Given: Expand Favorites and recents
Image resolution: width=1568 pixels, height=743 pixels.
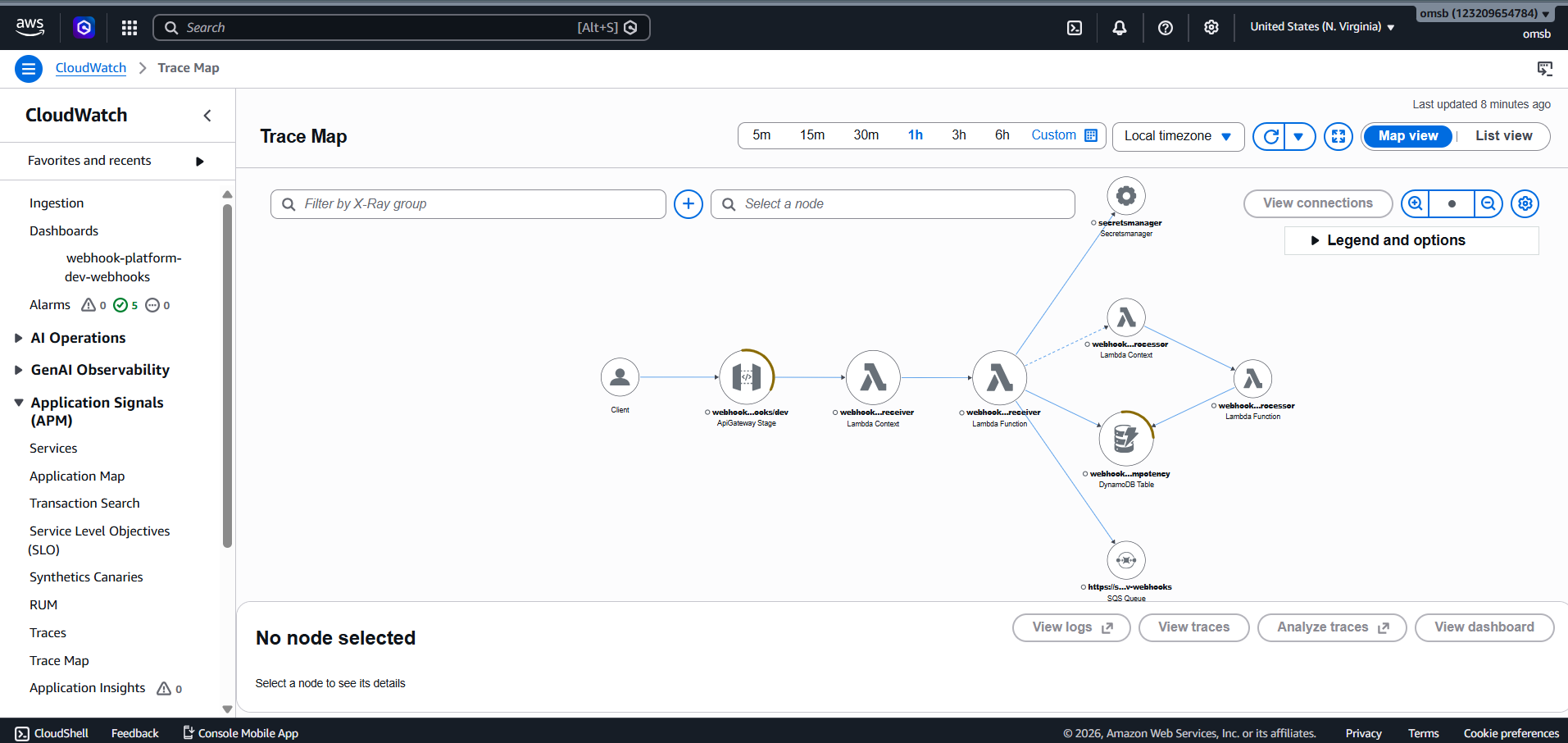Looking at the screenshot, I should [117, 161].
